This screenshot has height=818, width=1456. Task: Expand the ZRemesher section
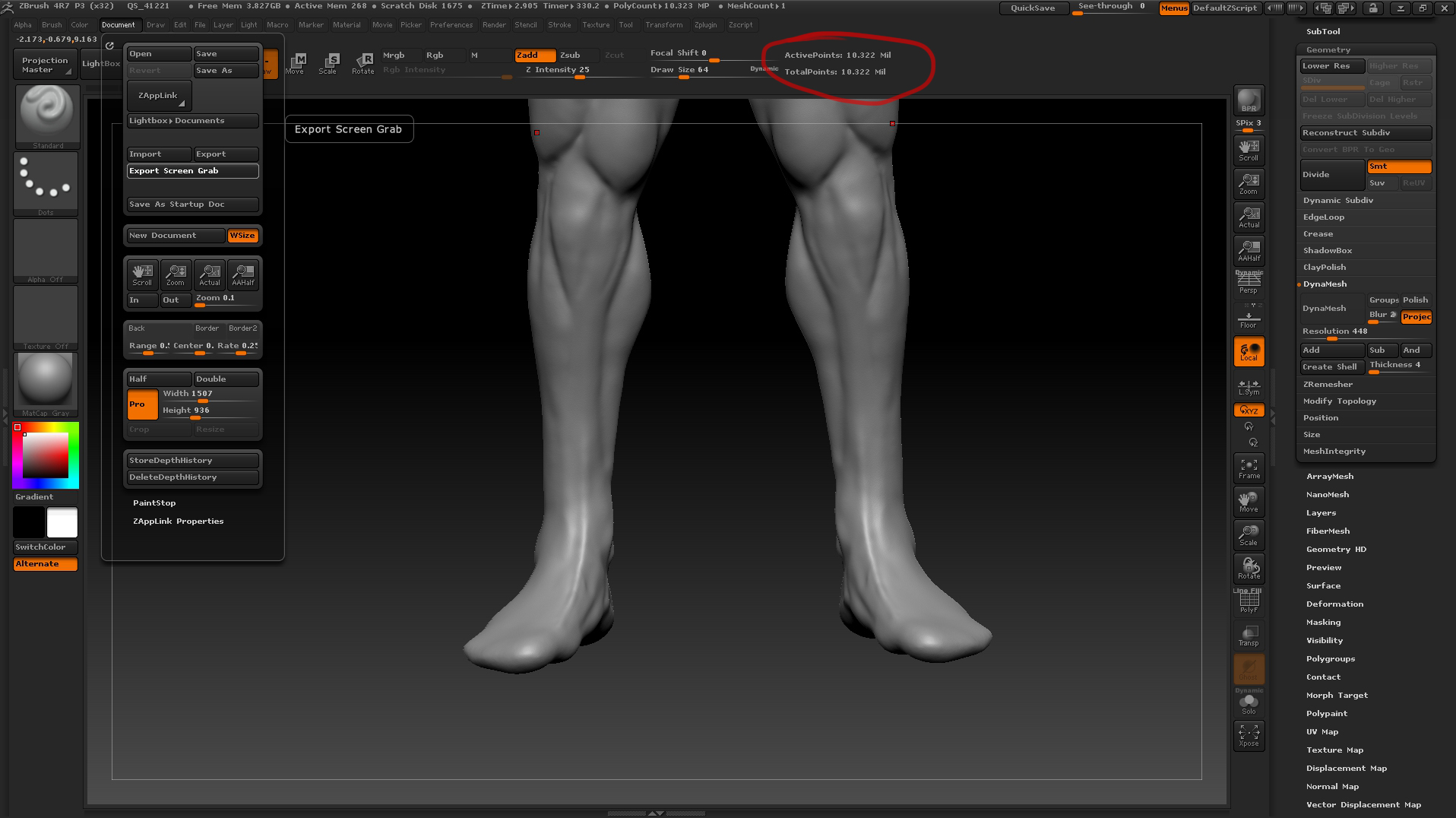tap(1328, 385)
